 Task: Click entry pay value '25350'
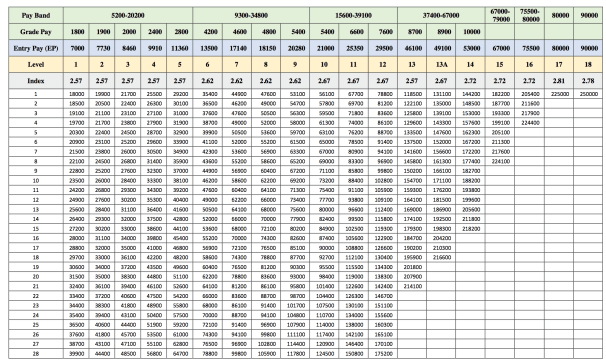click(354, 48)
